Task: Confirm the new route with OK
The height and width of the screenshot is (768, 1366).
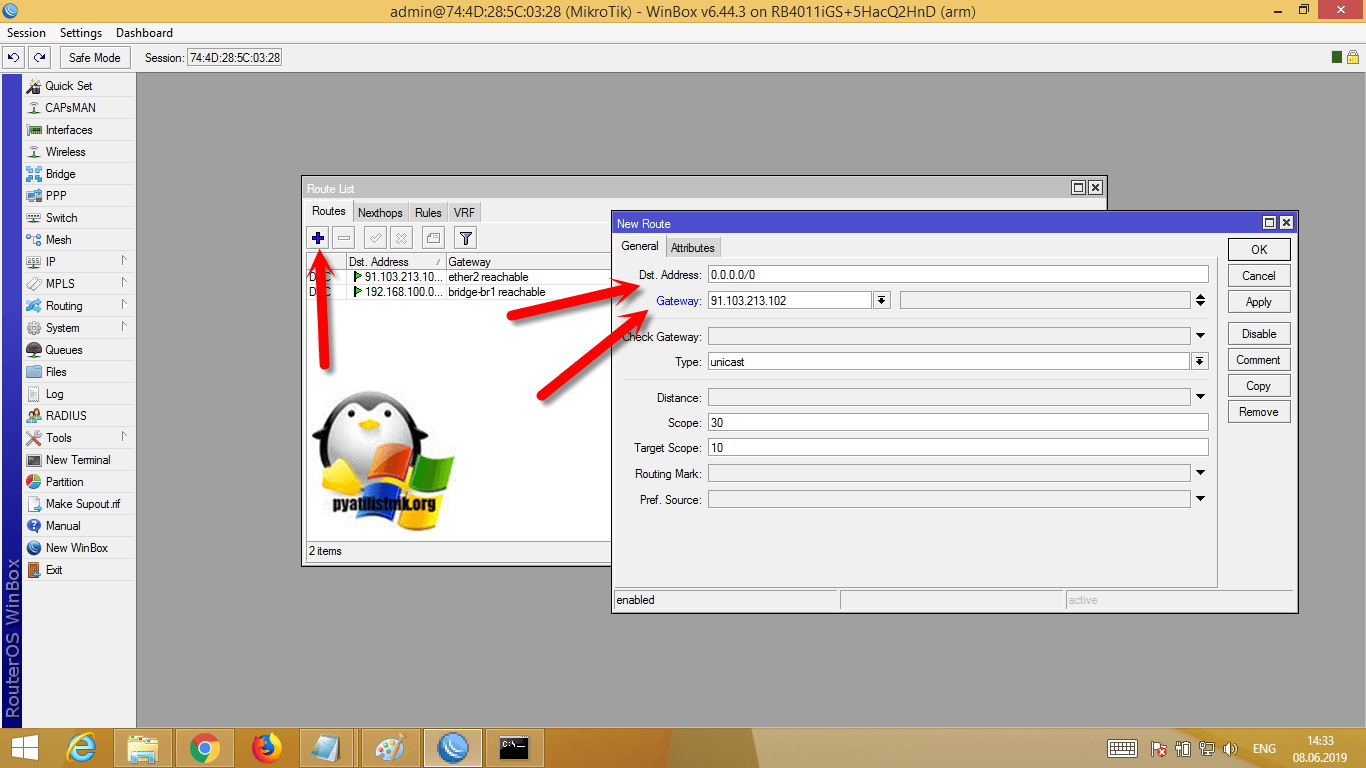Action: pyautogui.click(x=1259, y=250)
